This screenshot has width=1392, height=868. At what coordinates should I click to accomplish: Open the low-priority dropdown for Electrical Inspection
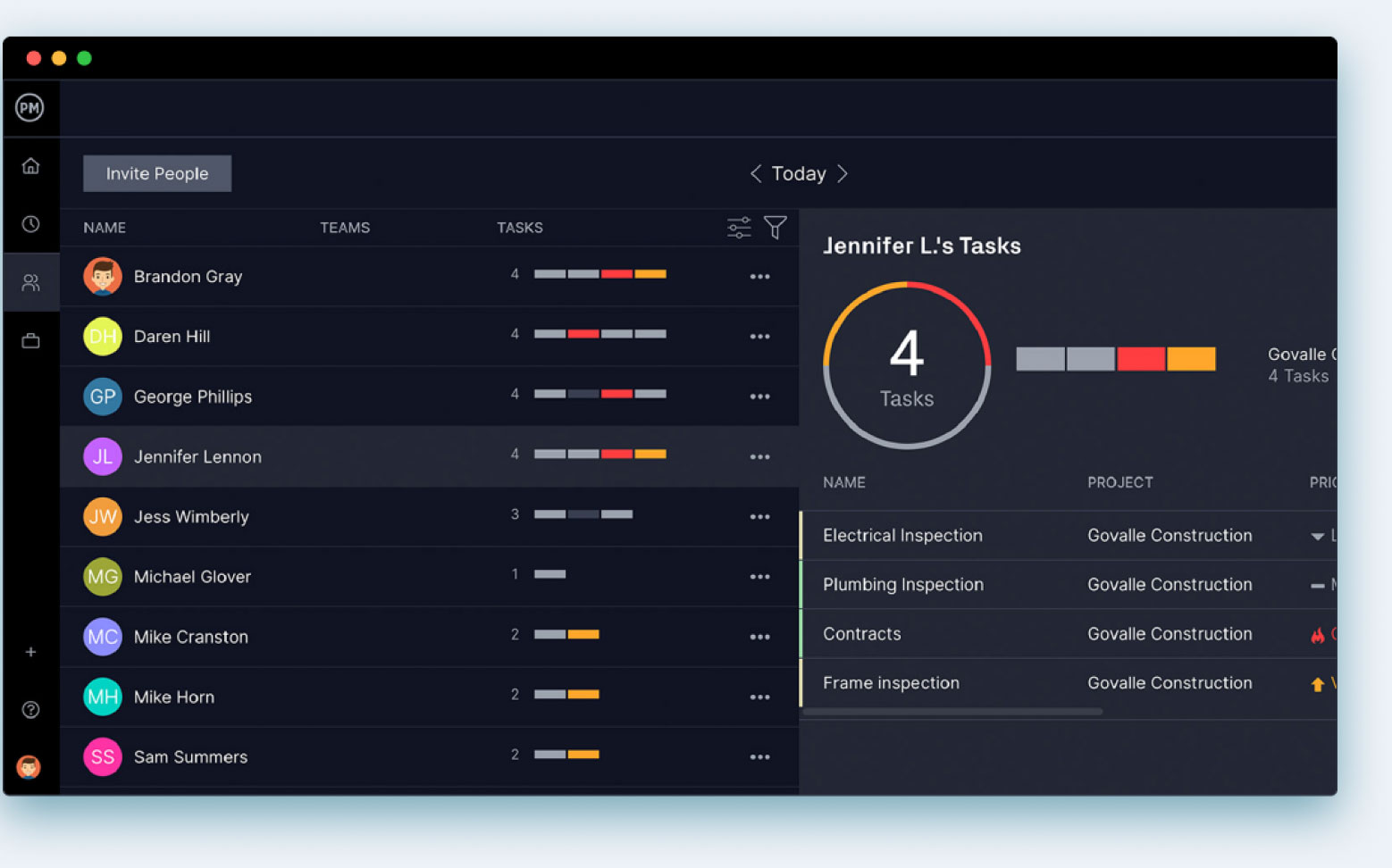[1317, 536]
